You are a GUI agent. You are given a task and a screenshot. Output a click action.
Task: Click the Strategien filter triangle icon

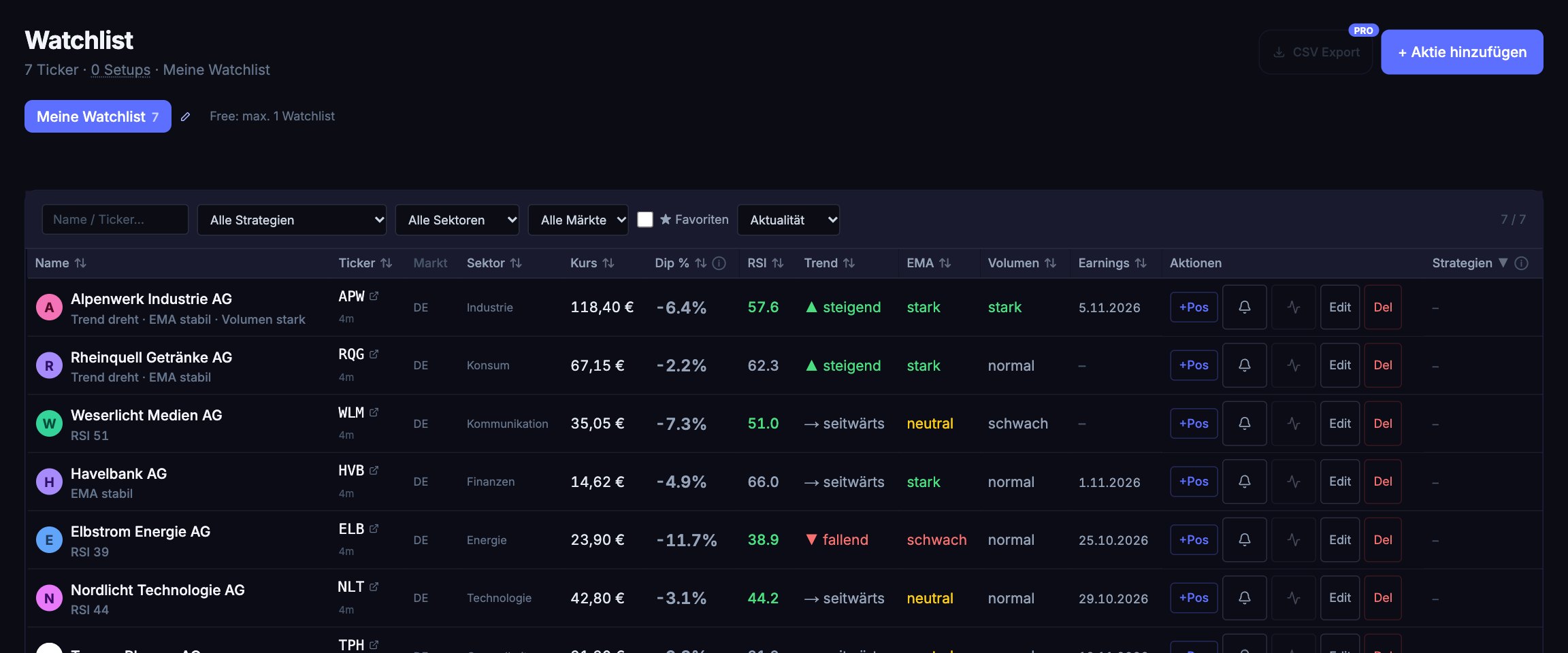tap(1503, 263)
